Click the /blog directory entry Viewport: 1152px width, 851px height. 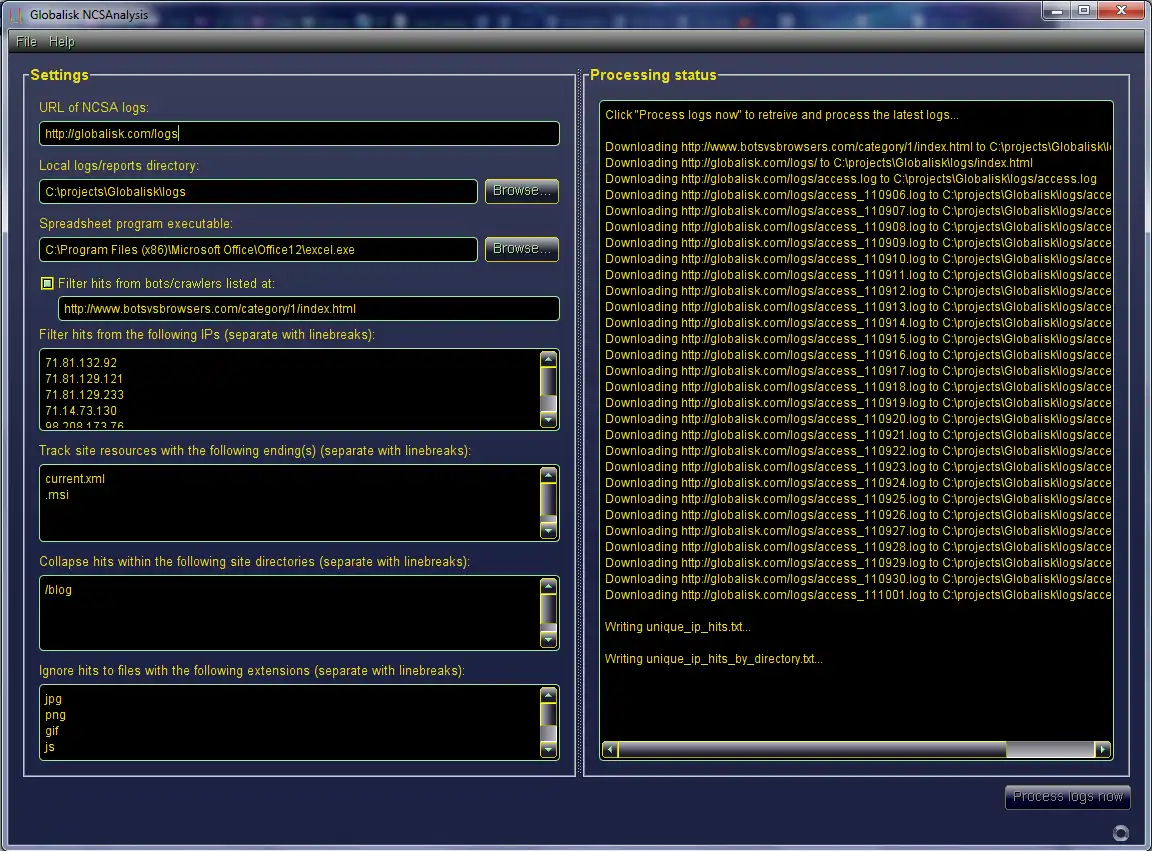pyautogui.click(x=58, y=590)
